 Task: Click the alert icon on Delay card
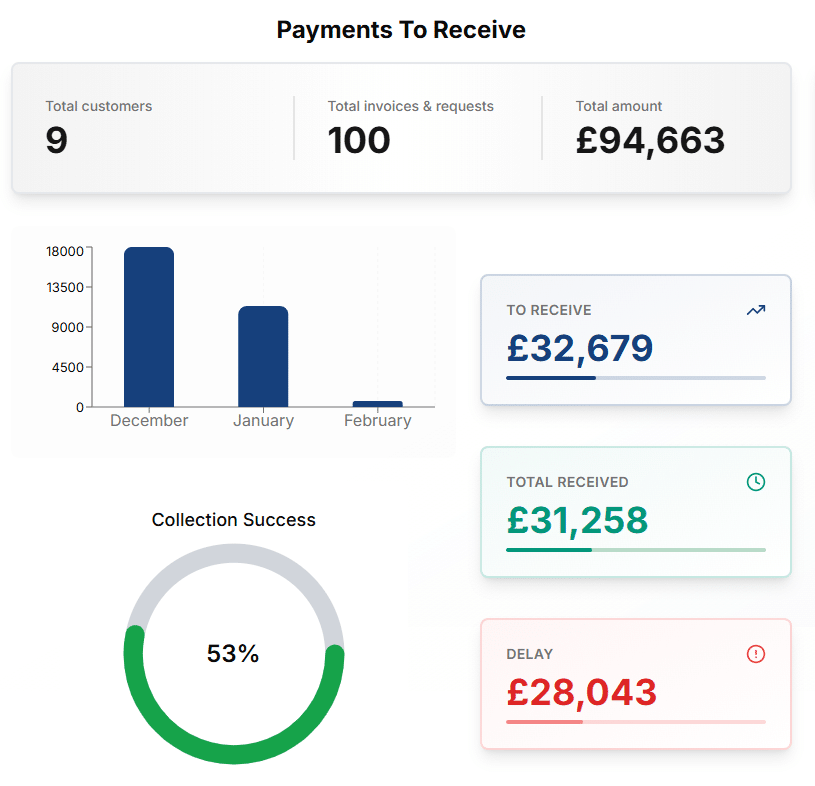(x=756, y=654)
